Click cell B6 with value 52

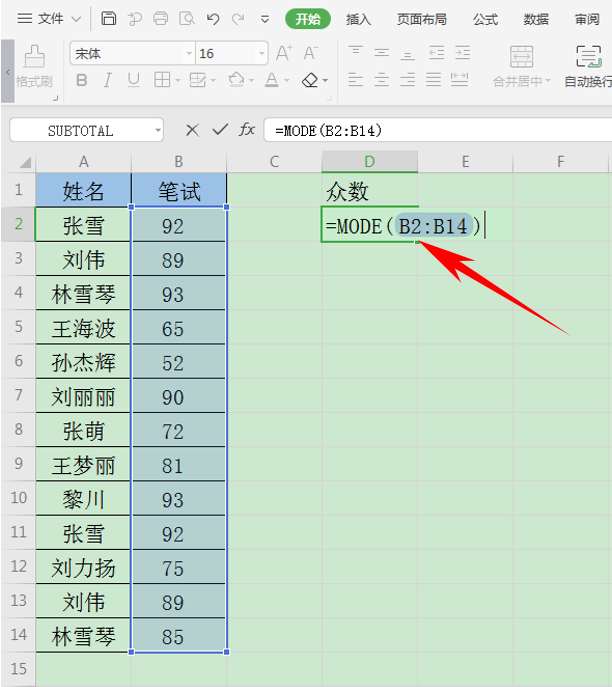click(179, 363)
